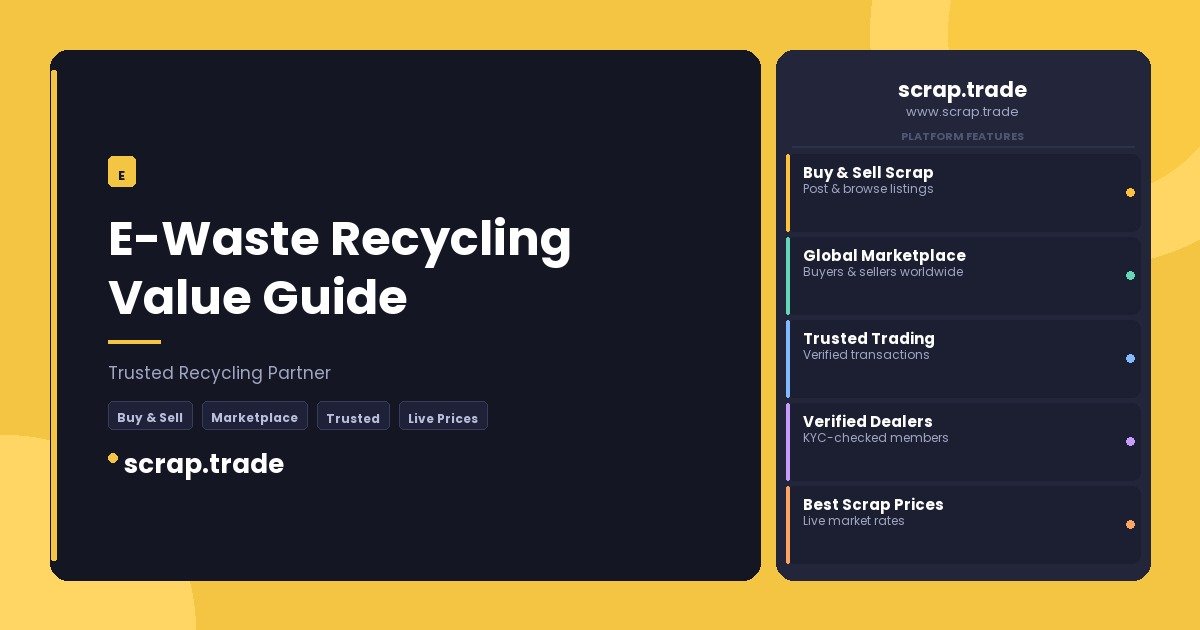Open the www.scrap.trade link
The height and width of the screenshot is (630, 1200).
[x=962, y=112]
